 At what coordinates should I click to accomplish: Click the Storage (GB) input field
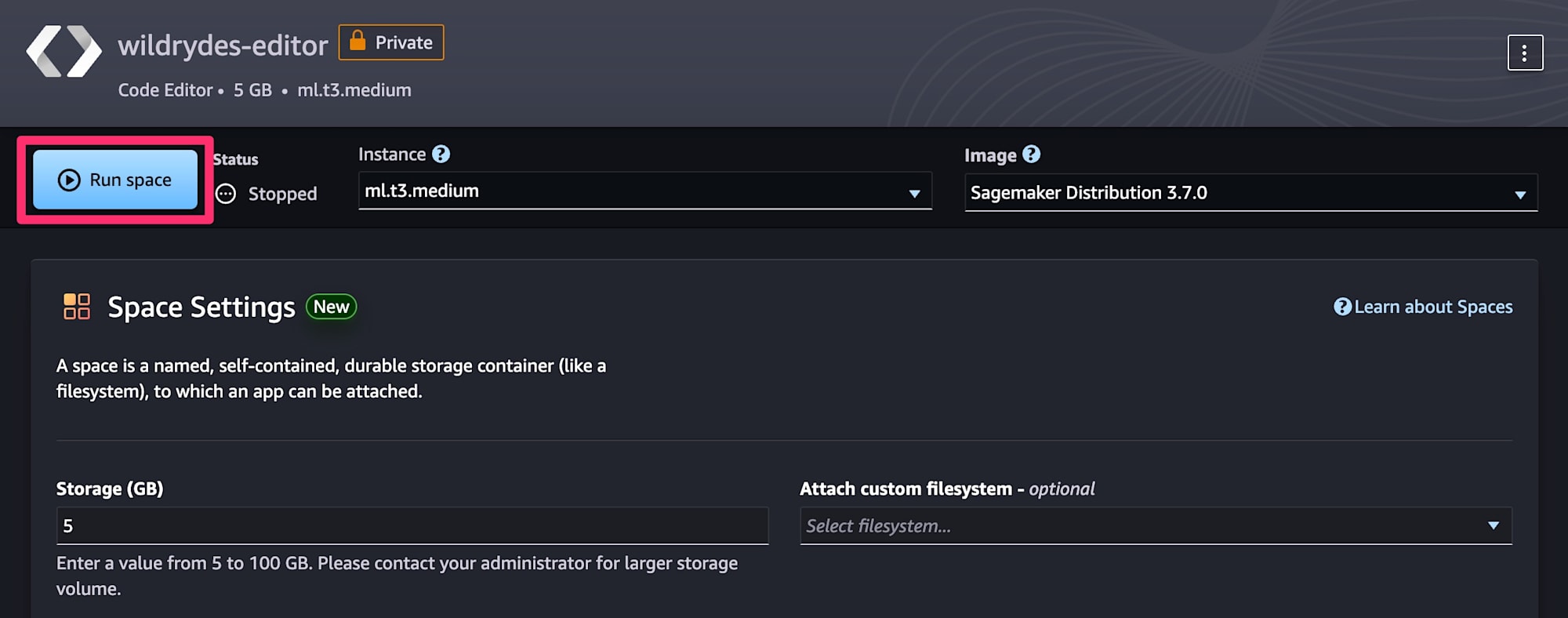coord(412,525)
